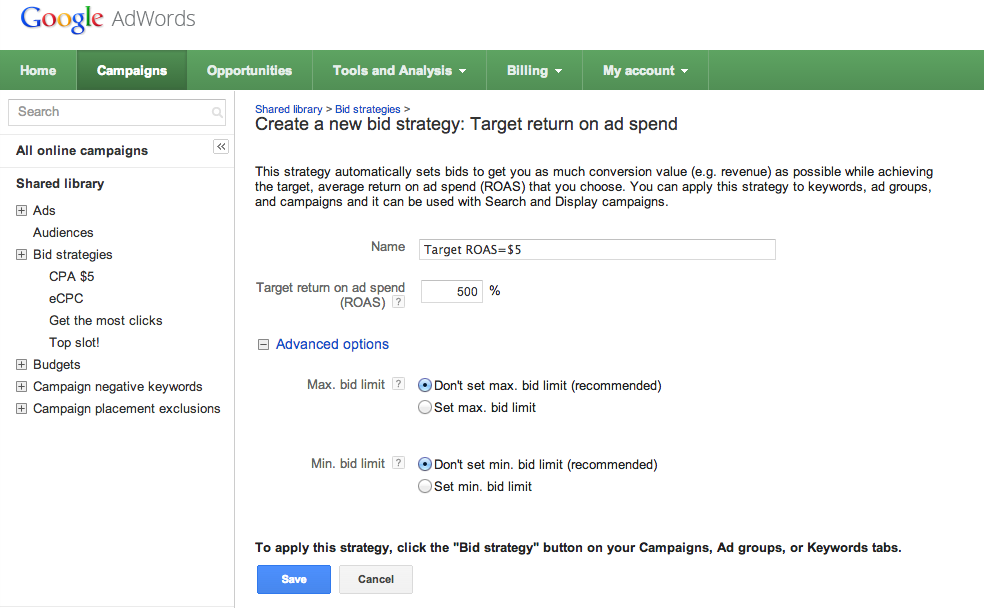Expand the Budgets tree item
This screenshot has width=984, height=608.
tap(21, 364)
